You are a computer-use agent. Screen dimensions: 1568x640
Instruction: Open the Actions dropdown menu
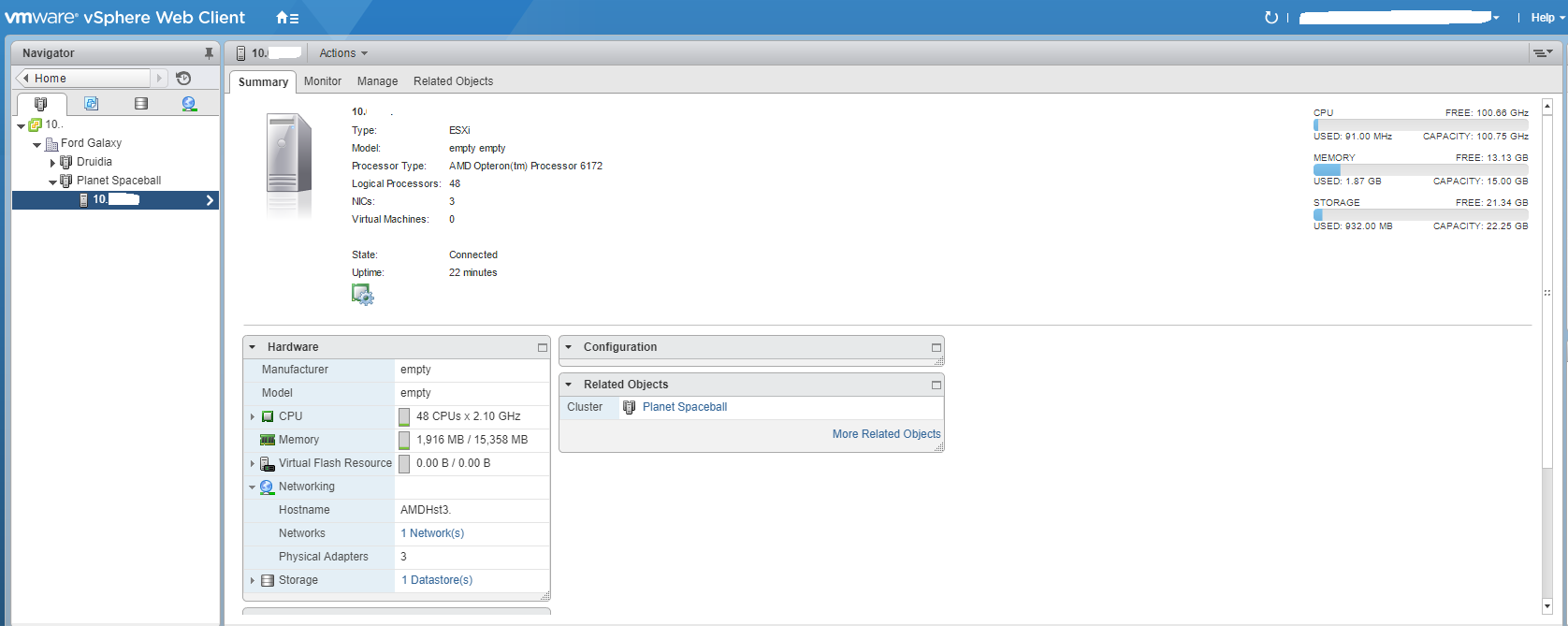pyautogui.click(x=343, y=53)
